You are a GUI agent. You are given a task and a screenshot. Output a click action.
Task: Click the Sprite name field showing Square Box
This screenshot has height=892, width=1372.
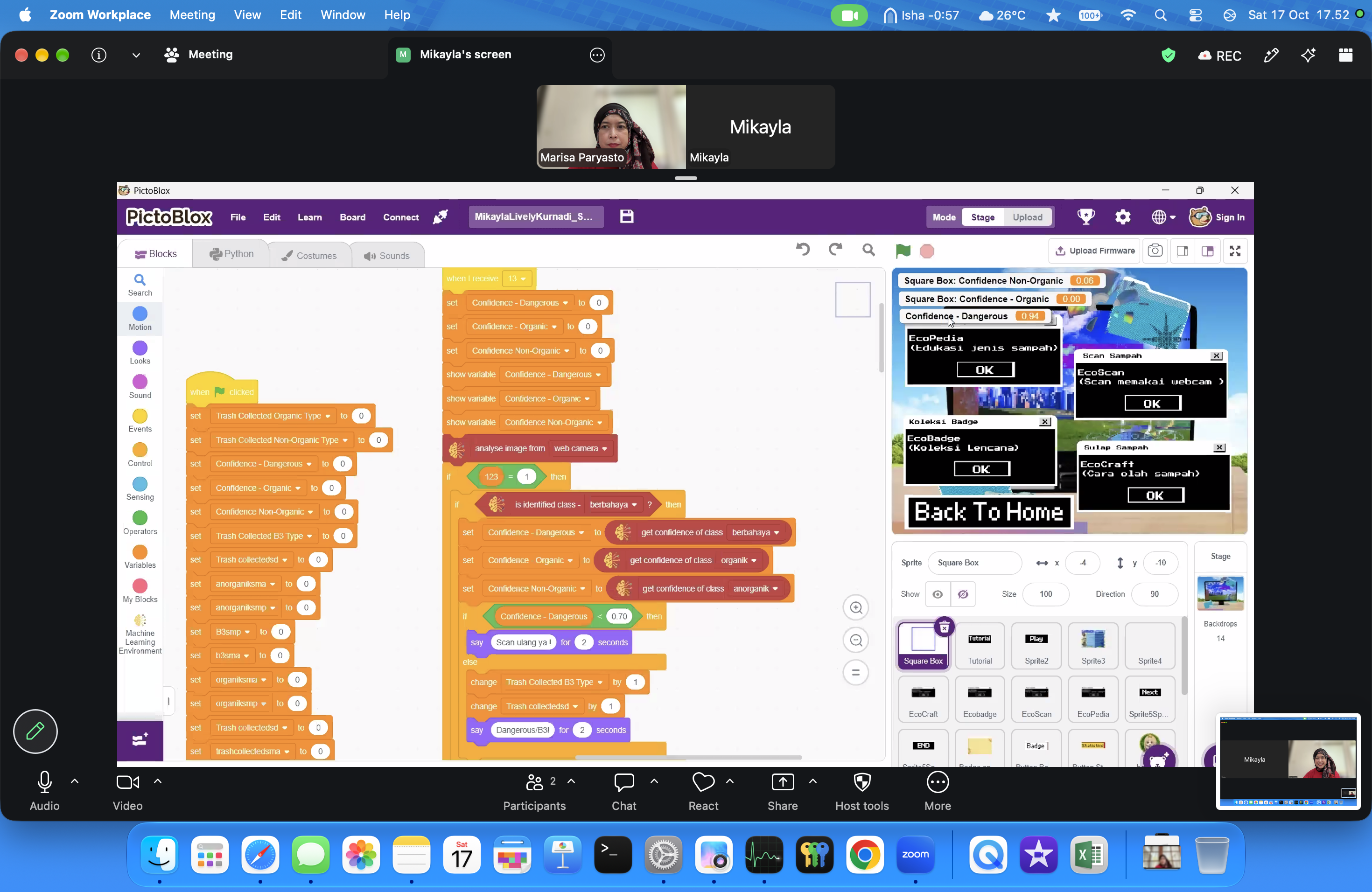pyautogui.click(x=974, y=562)
